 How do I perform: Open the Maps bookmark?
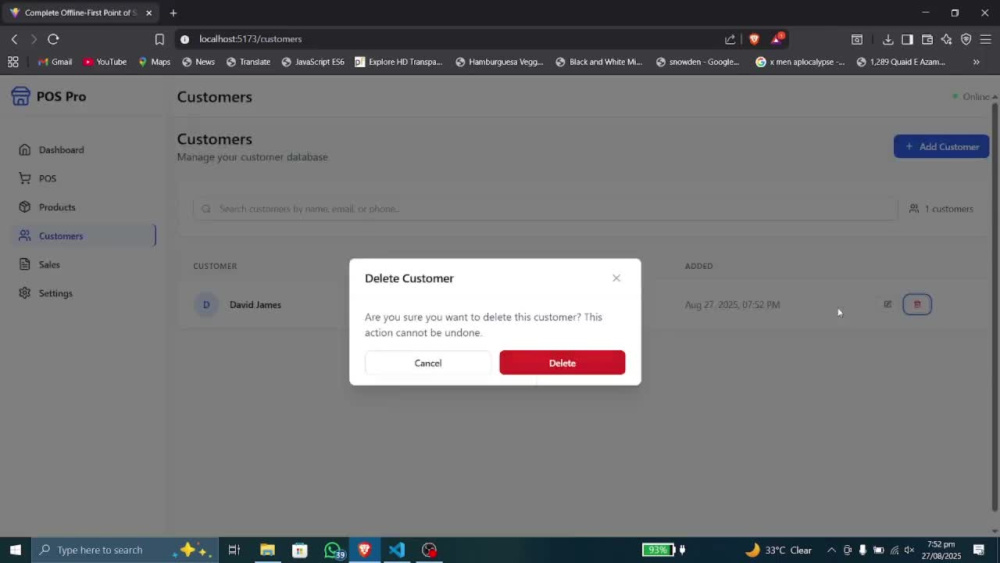pos(154,62)
